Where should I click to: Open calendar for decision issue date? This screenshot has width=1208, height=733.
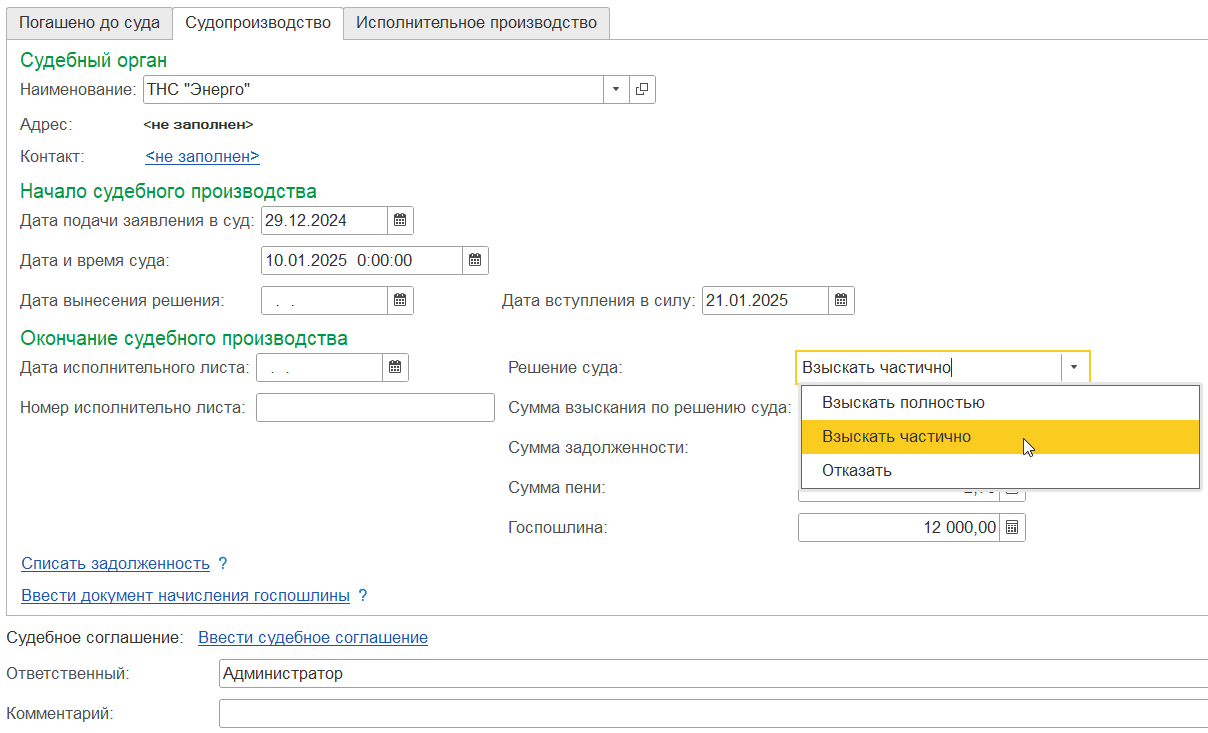(x=400, y=300)
